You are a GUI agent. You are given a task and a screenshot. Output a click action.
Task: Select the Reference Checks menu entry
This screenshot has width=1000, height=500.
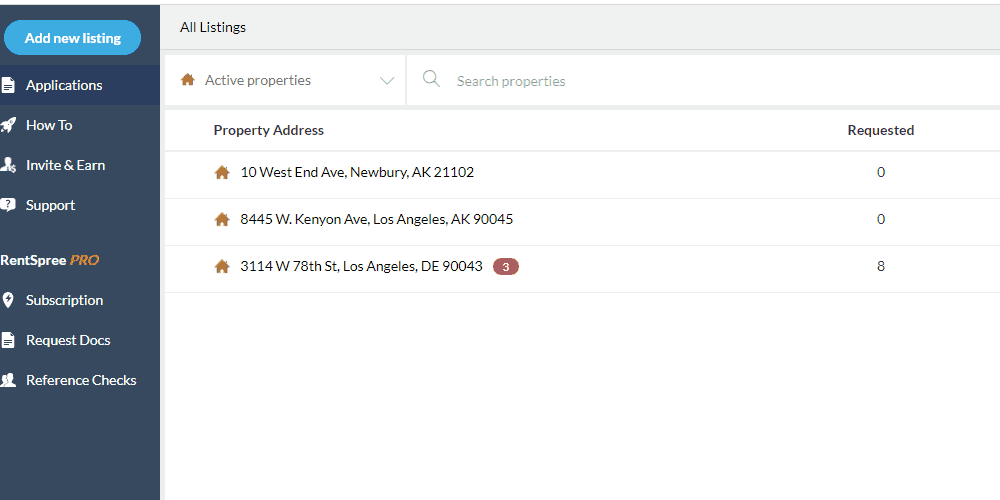(x=80, y=380)
